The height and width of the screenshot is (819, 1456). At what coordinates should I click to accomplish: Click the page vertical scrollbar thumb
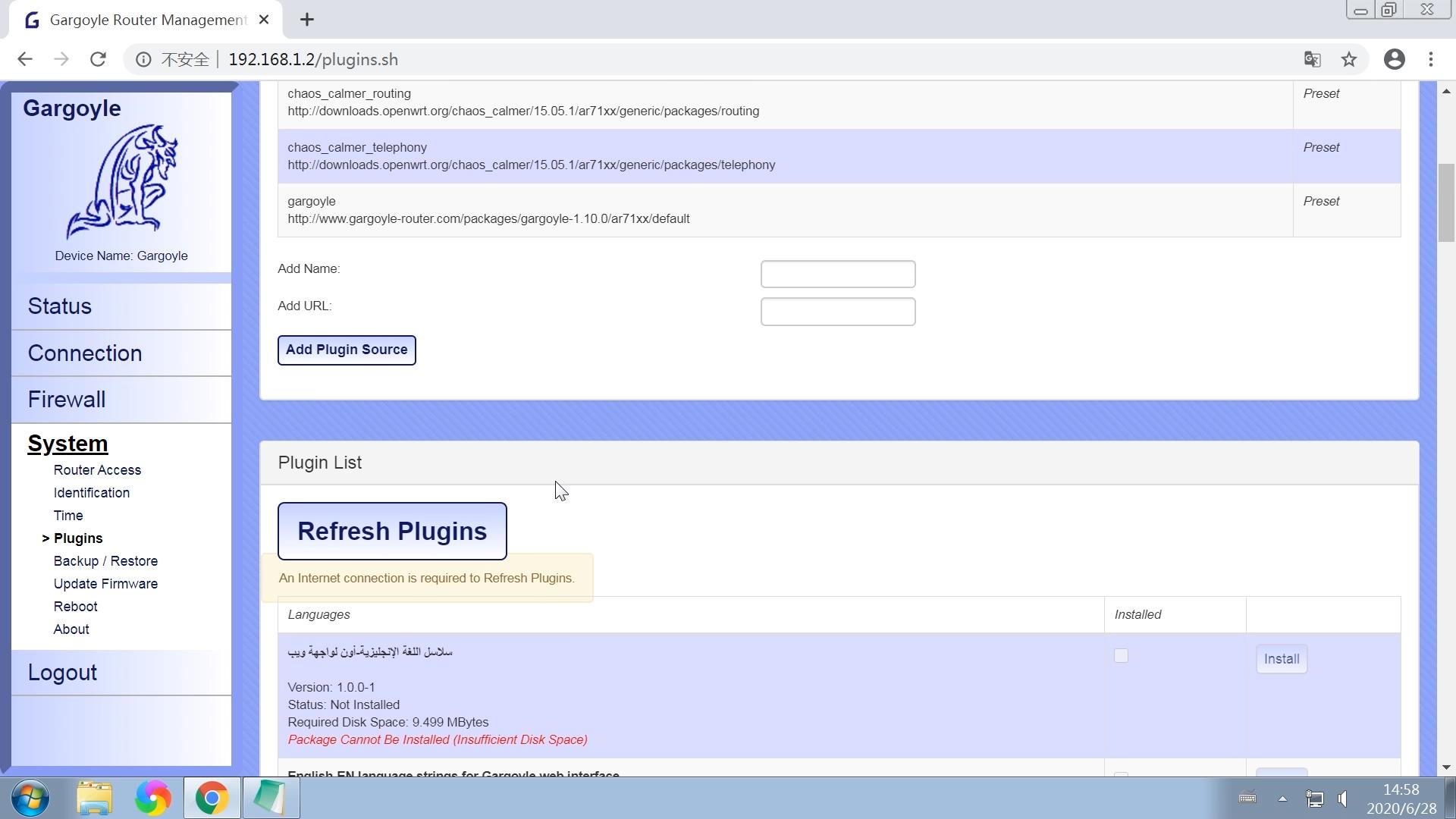tap(1446, 202)
